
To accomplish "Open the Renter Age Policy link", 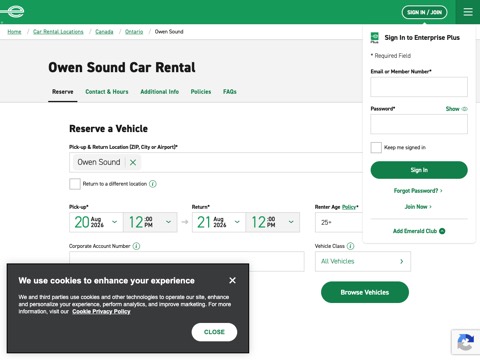I will click(349, 207).
